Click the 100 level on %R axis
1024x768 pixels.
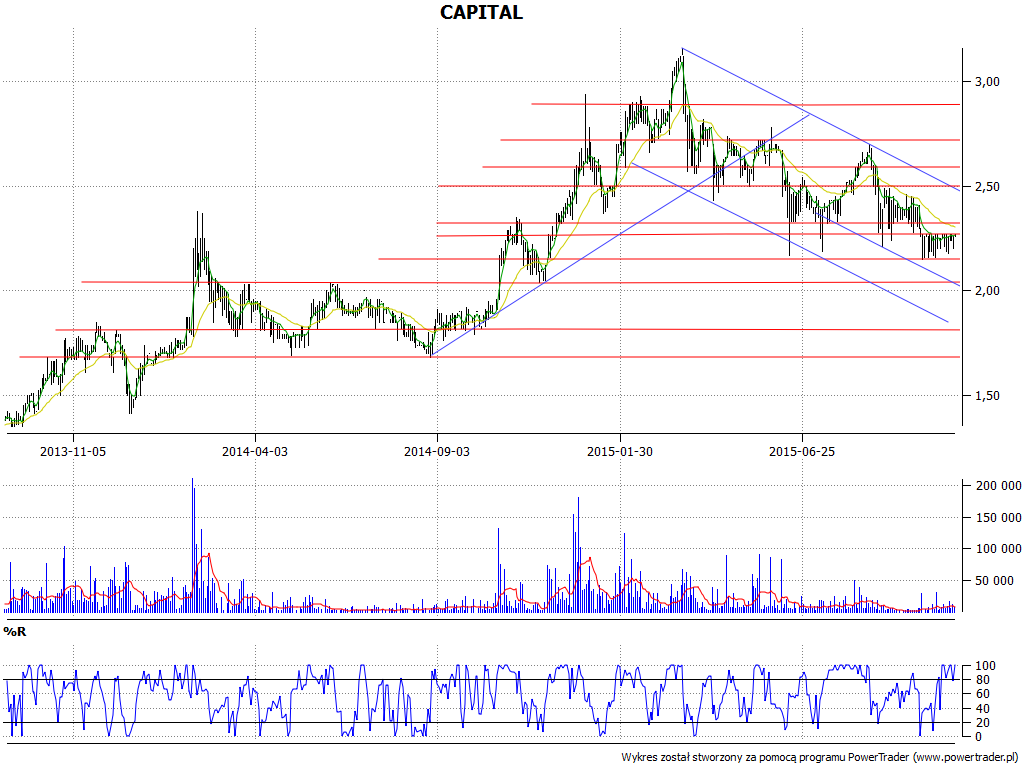click(985, 666)
